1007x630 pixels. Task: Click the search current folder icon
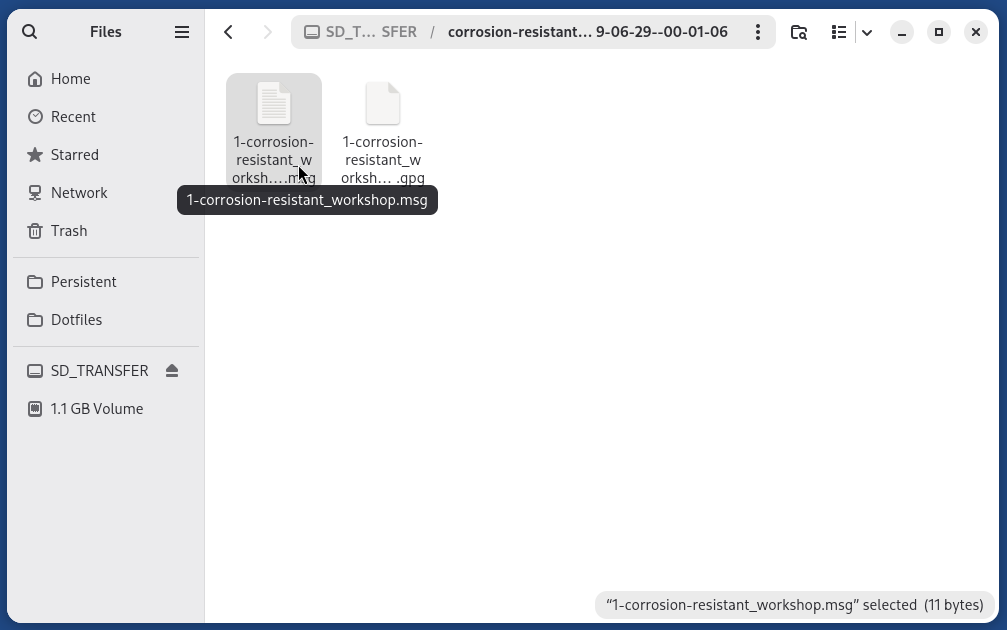(798, 31)
